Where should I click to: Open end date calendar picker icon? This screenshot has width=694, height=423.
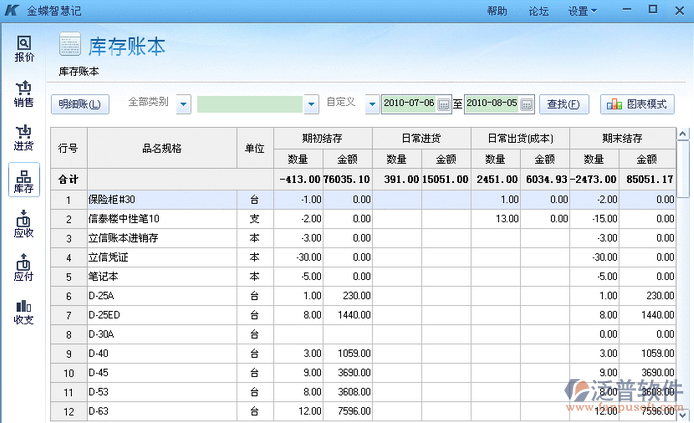[x=527, y=104]
